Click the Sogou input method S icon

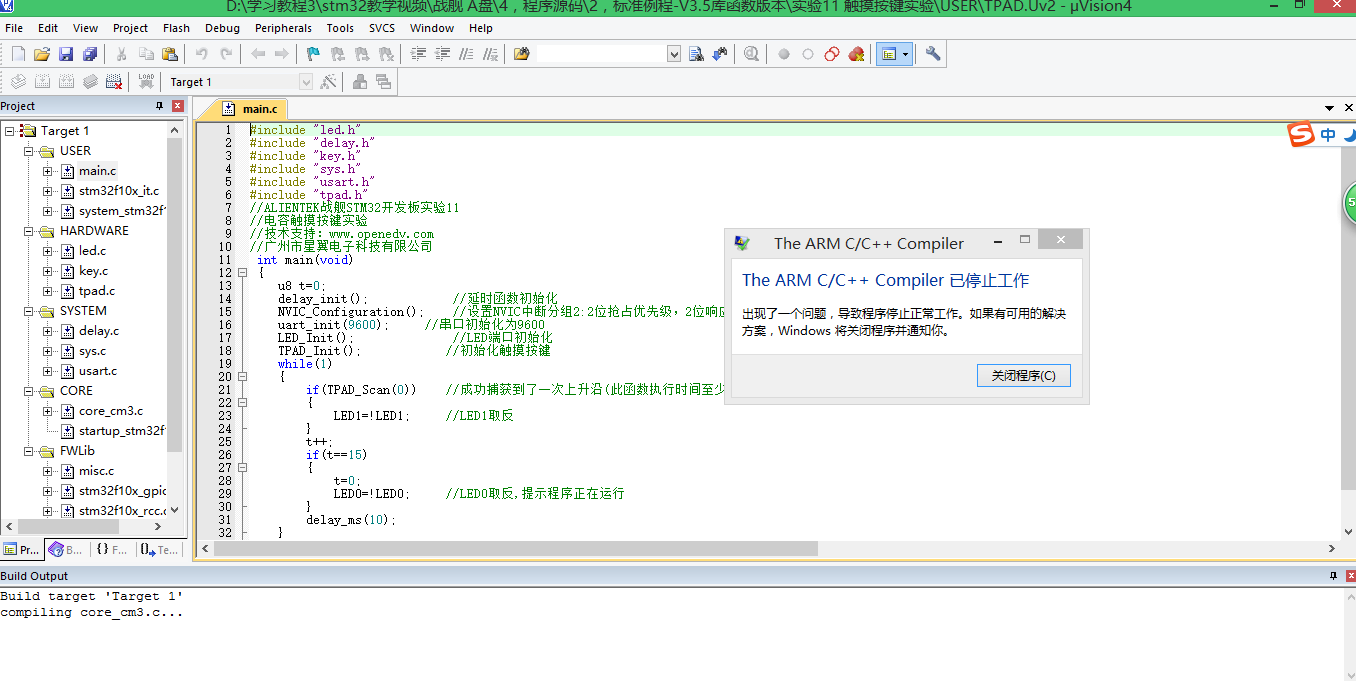tap(1301, 134)
